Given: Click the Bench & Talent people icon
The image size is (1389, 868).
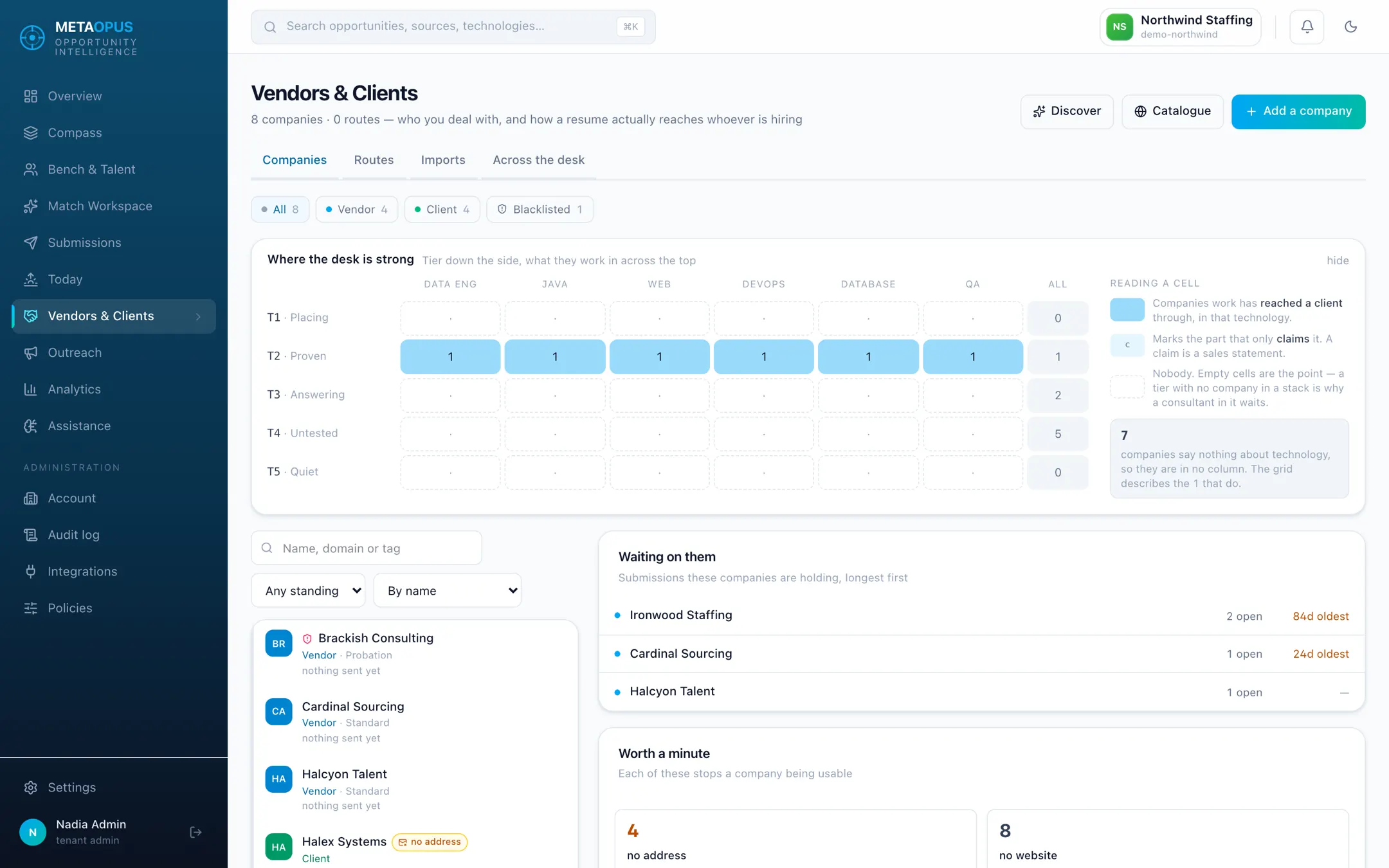Looking at the screenshot, I should (31, 170).
